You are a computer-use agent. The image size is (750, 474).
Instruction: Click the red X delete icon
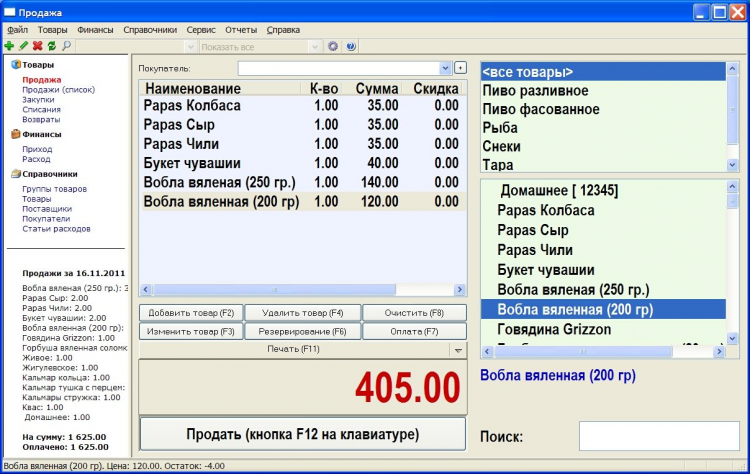pos(37,46)
